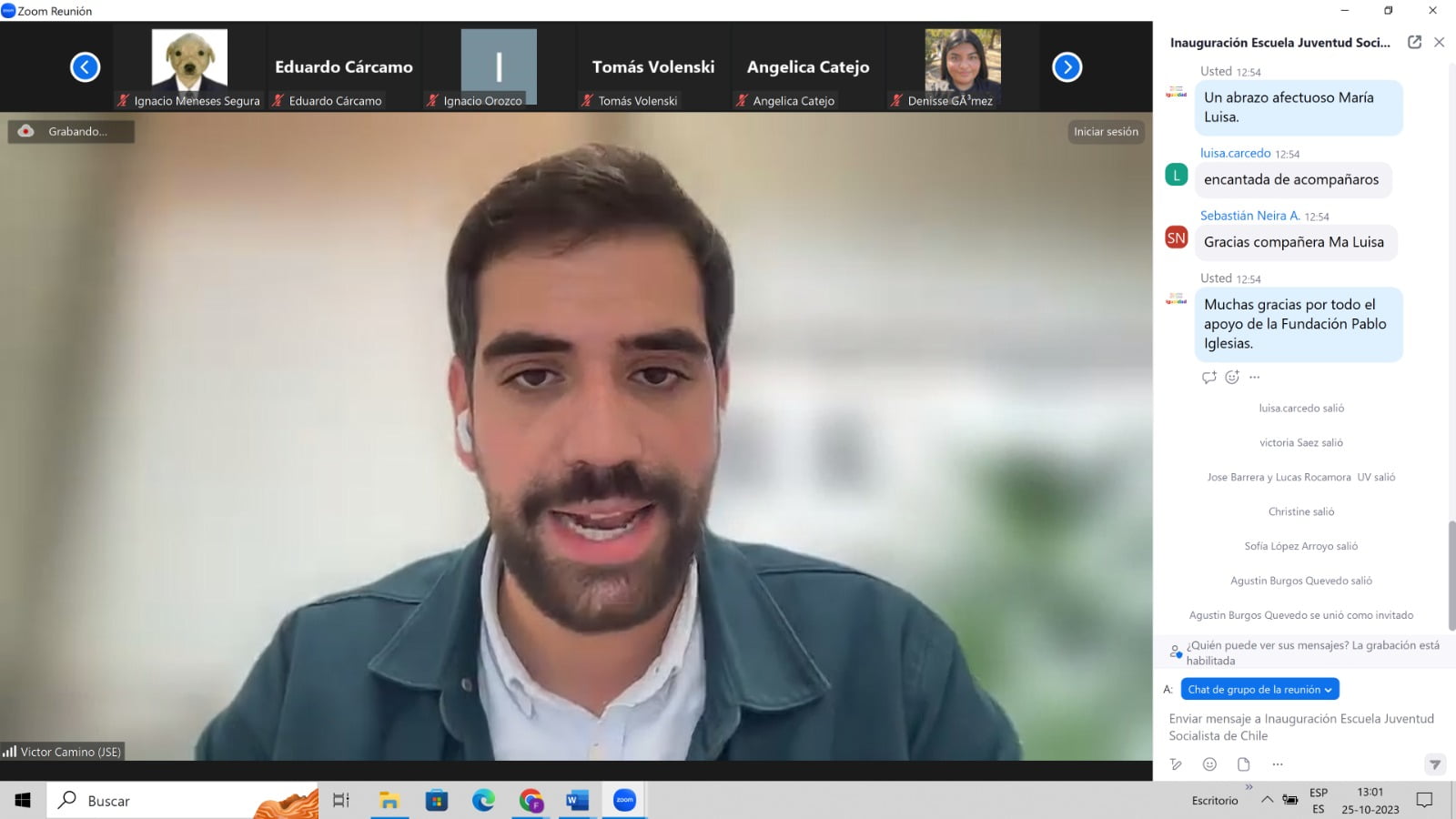Click the 'Grabando...' recording indicator
The width and height of the screenshot is (1456, 819).
[71, 132]
